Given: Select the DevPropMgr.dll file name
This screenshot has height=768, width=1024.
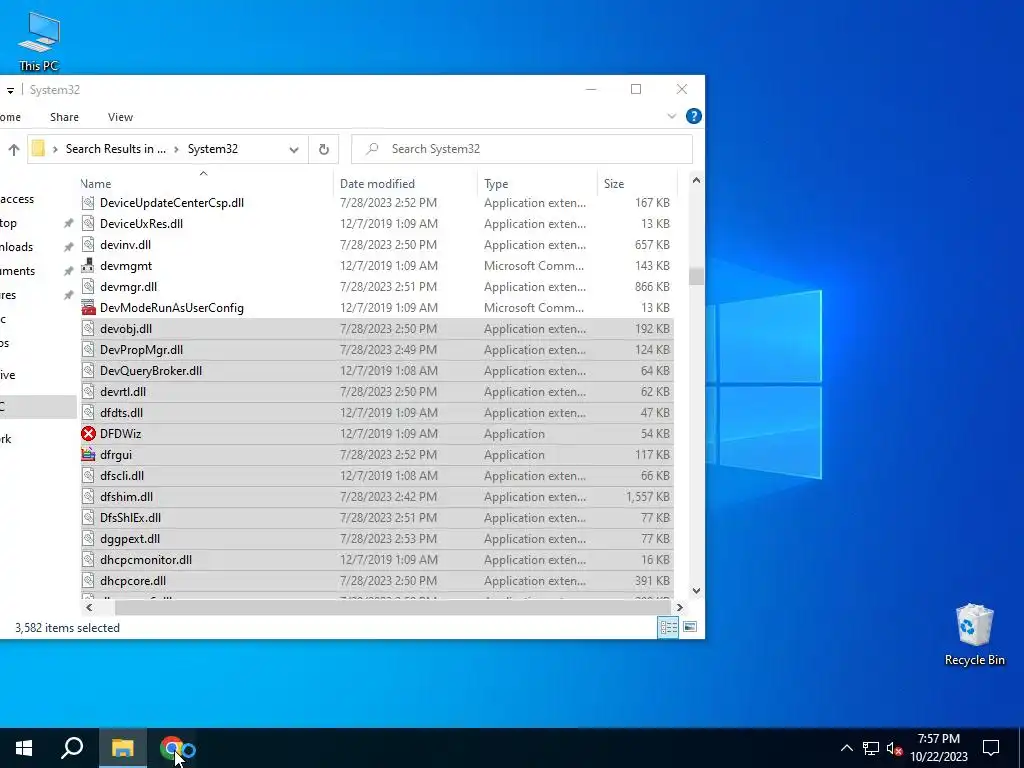Looking at the screenshot, I should point(141,349).
